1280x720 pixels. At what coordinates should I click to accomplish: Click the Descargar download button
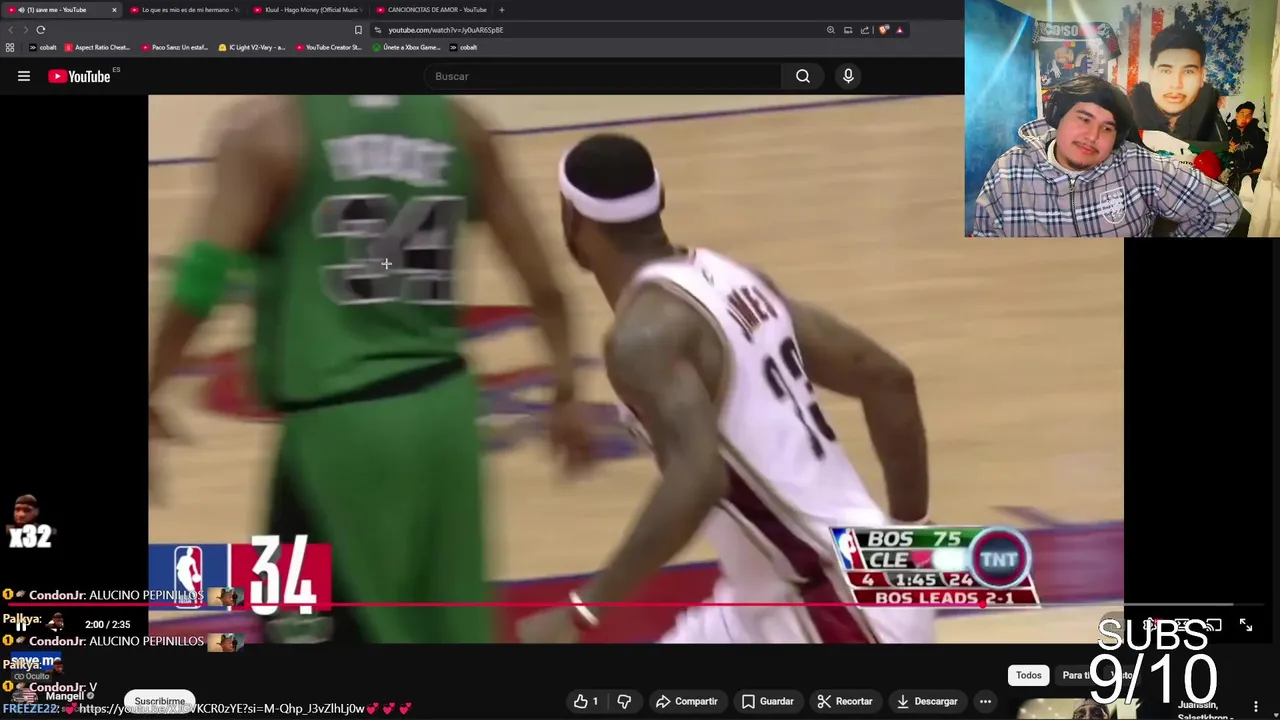coord(927,701)
